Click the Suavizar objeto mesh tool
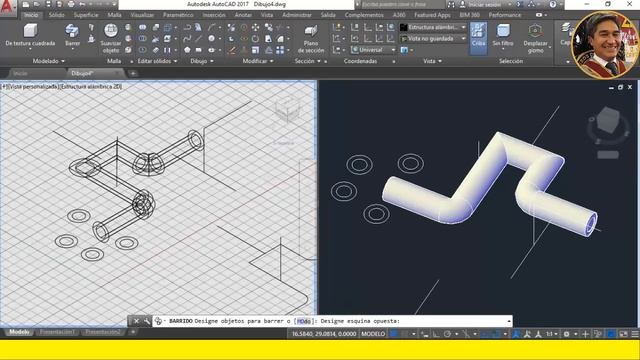 click(111, 38)
